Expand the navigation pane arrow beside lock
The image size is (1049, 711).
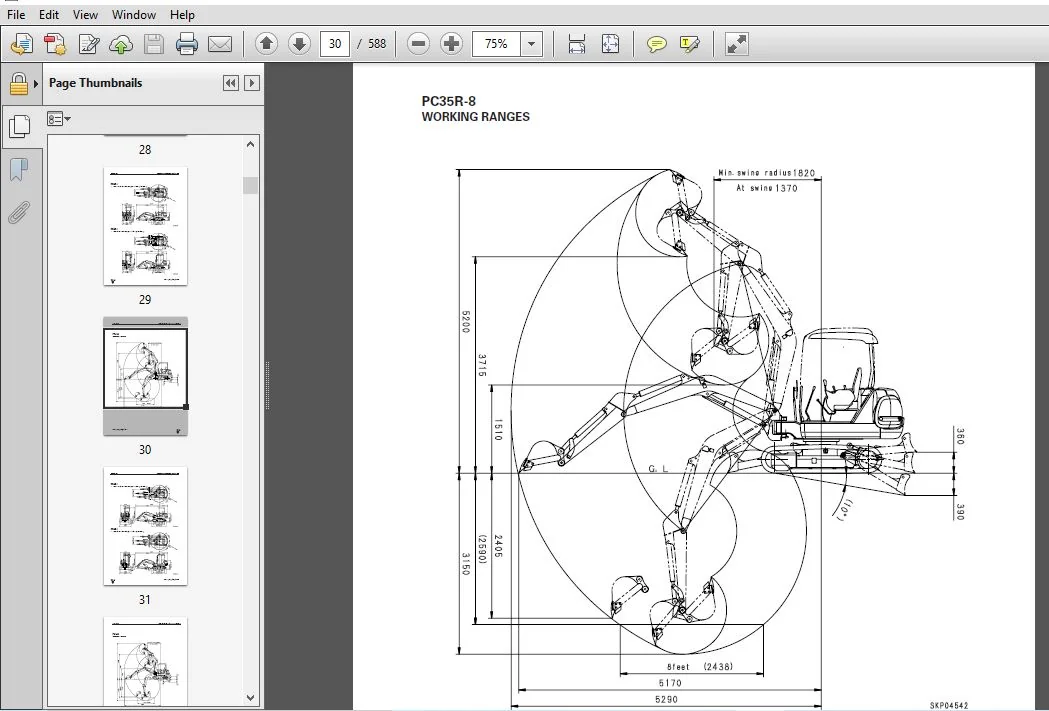click(x=35, y=84)
